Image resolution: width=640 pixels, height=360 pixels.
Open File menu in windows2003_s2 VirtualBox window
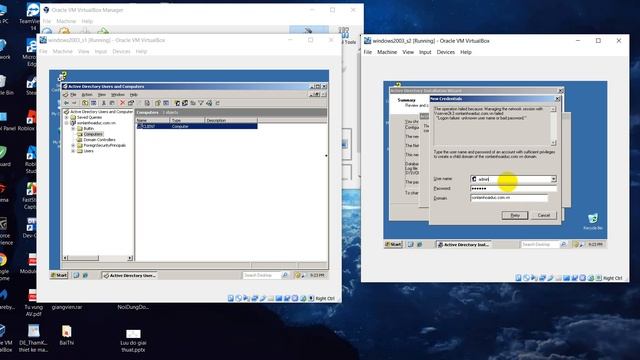(368, 52)
